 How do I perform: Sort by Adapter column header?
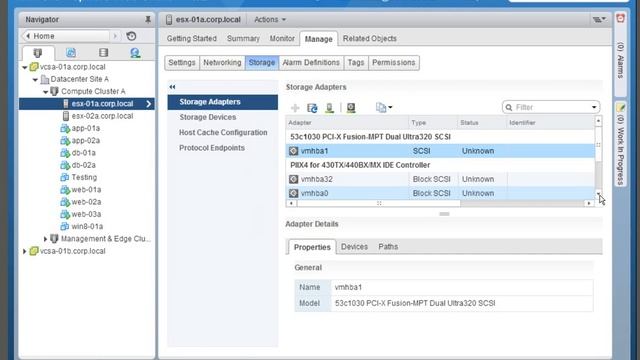tap(347, 122)
